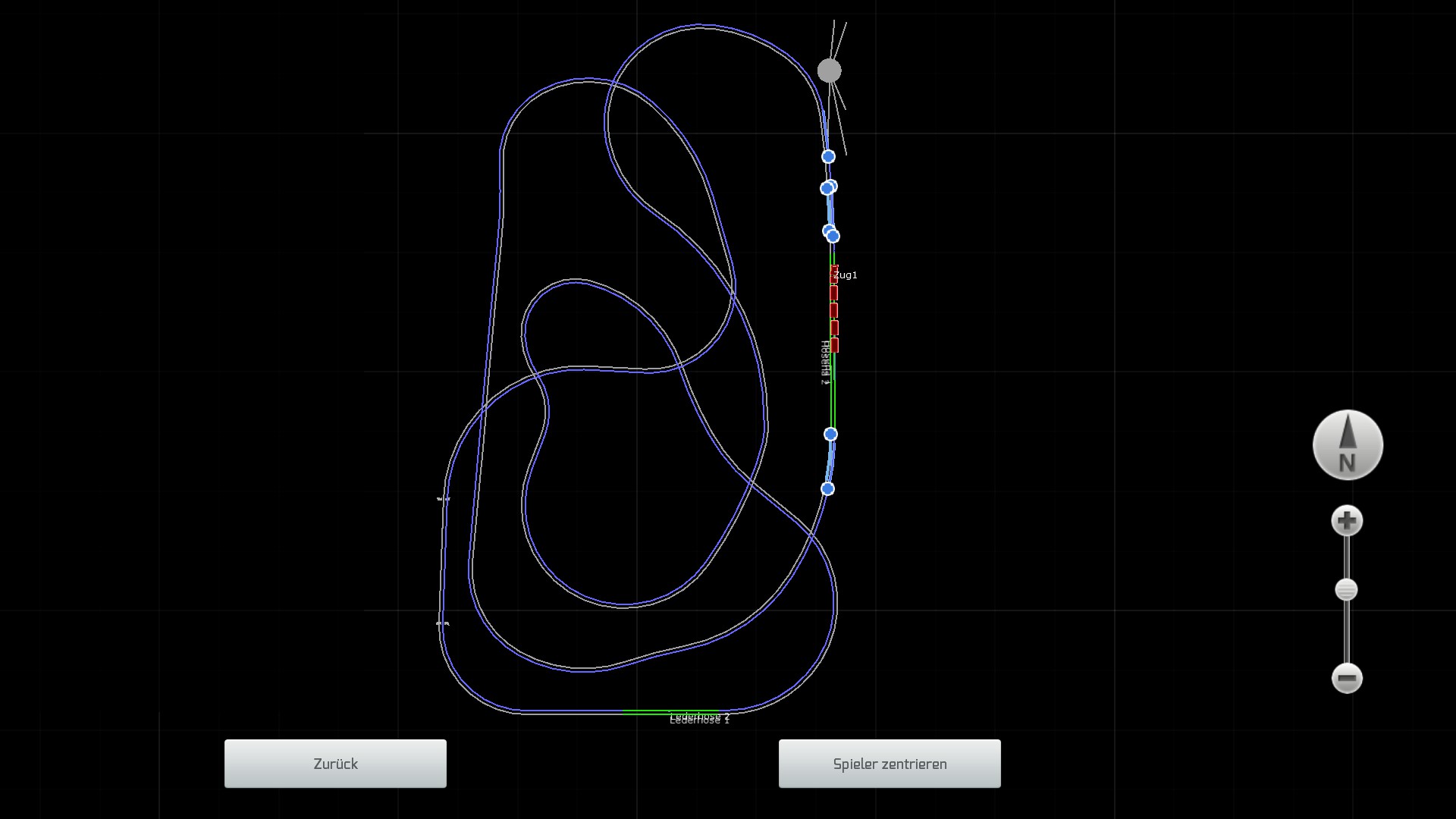Click zoom slider track below handle
1456x819 pixels.
pos(1347,633)
